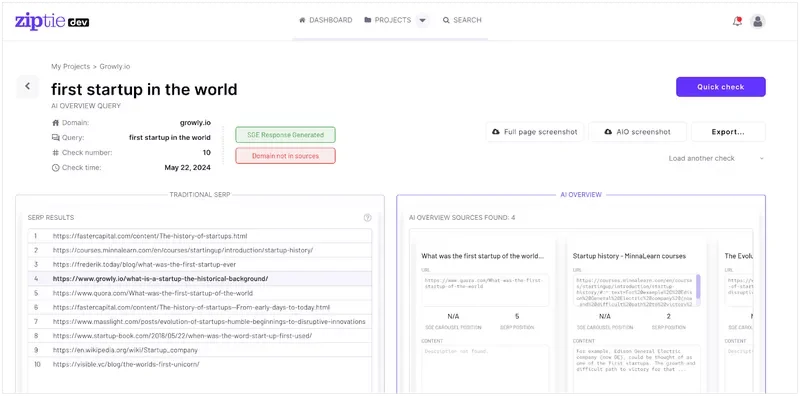
Task: Open the SERP results help icon
Action: (x=367, y=217)
